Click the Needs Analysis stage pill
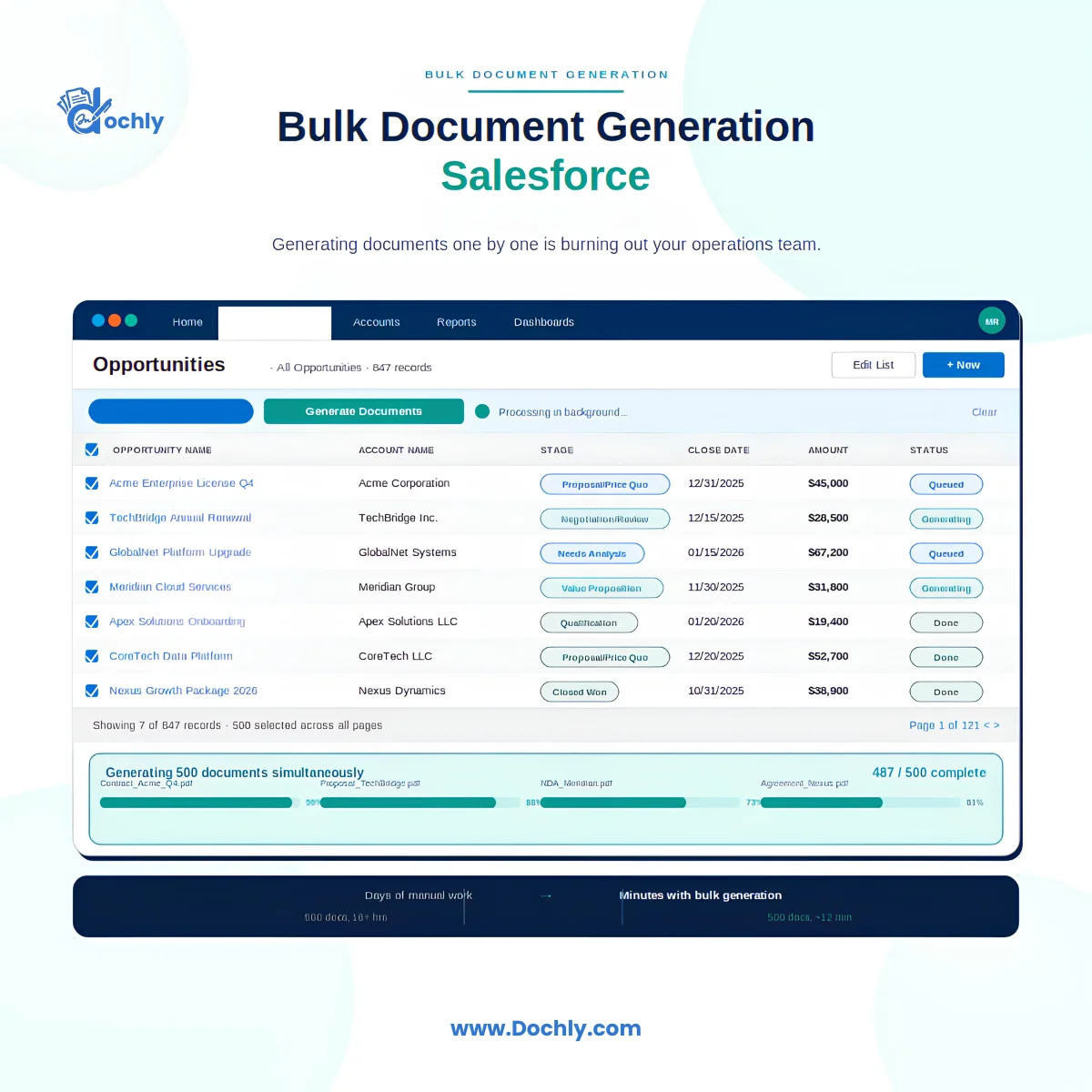This screenshot has width=1092, height=1092. click(x=592, y=553)
